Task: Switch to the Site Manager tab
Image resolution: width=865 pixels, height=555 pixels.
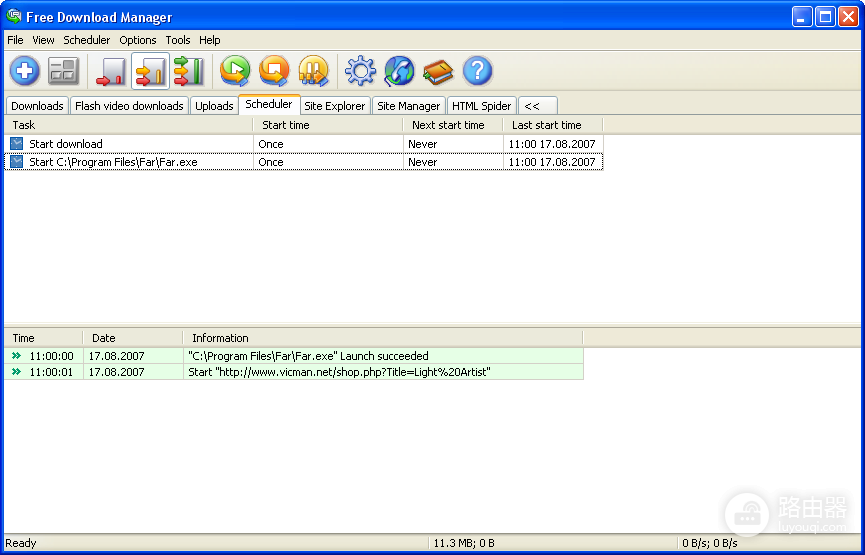Action: pos(409,106)
